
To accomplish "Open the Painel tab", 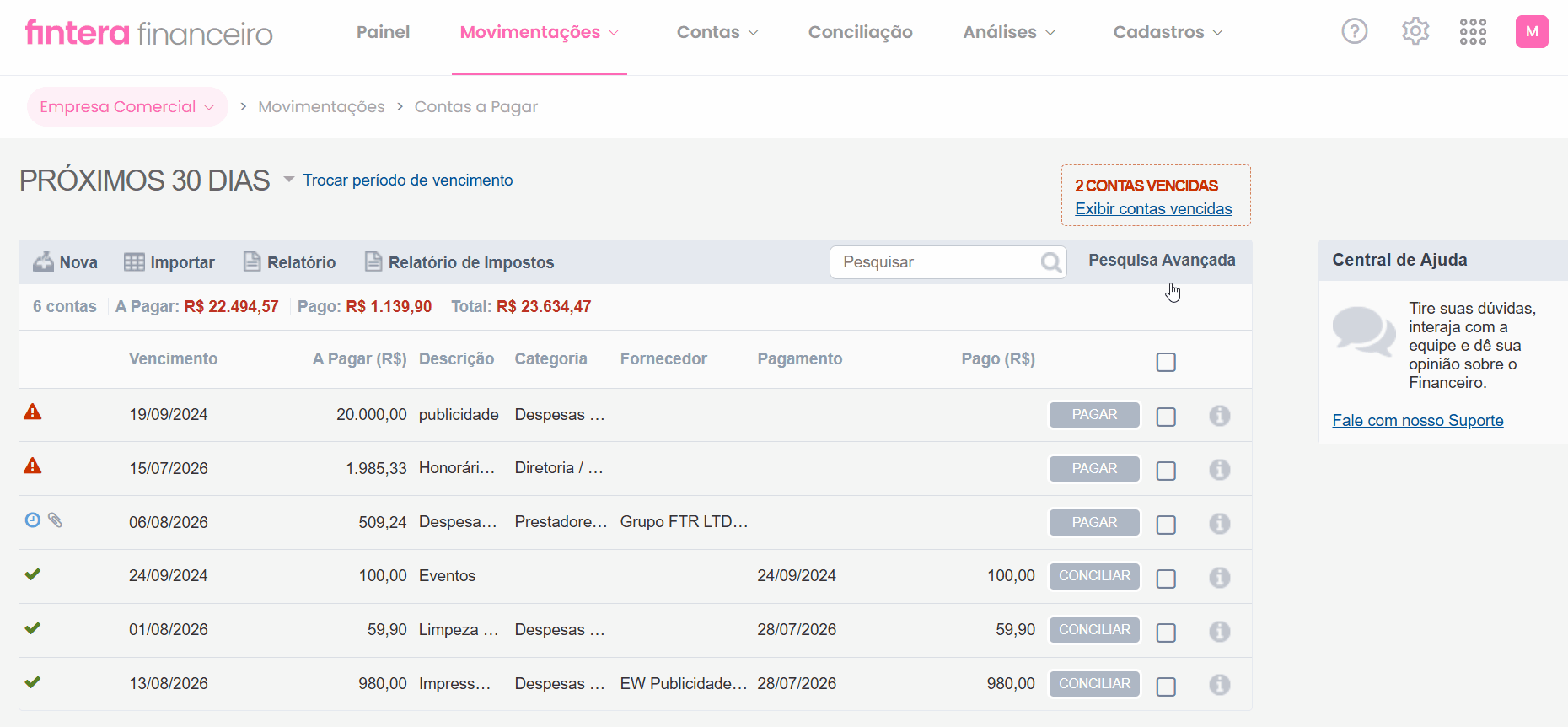I will pyautogui.click(x=383, y=32).
